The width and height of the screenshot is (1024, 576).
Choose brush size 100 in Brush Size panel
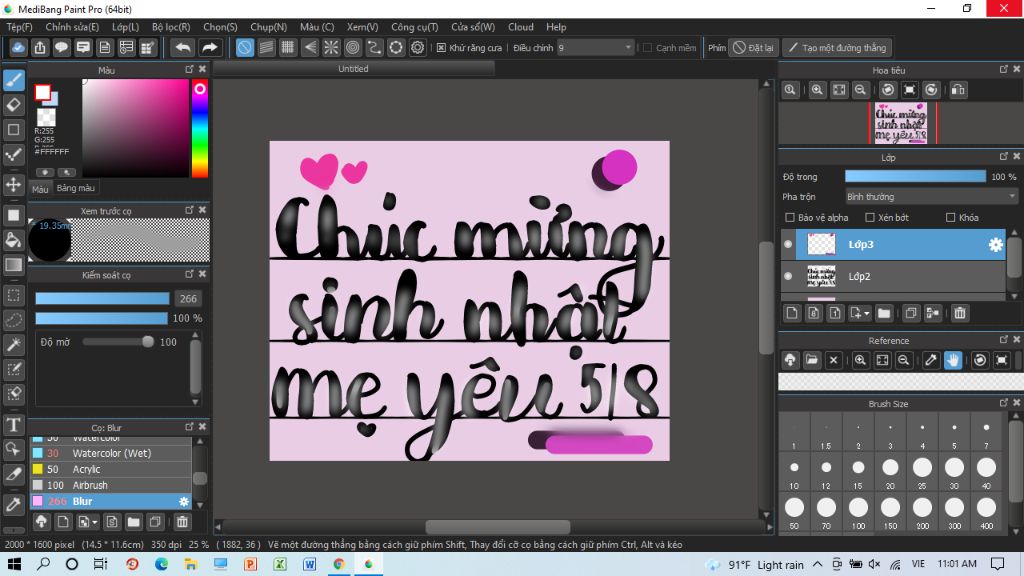click(x=858, y=510)
